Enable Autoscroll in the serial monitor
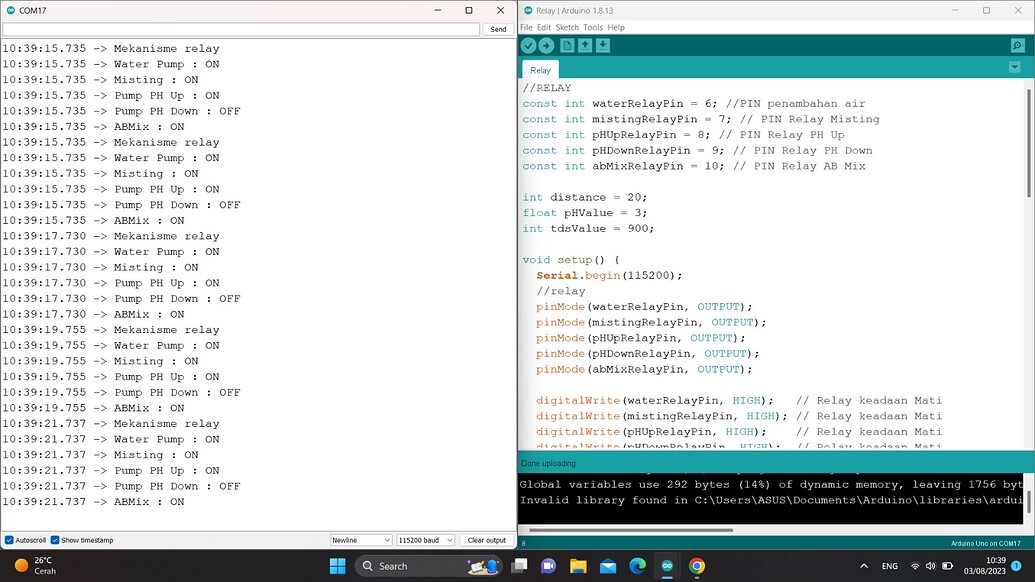Image resolution: width=1035 pixels, height=582 pixels. pyautogui.click(x=10, y=540)
